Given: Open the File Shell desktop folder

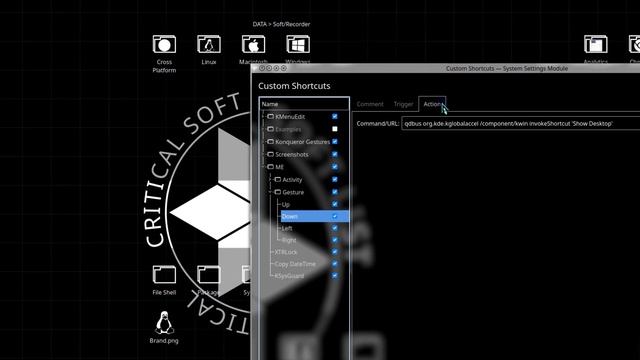Looking at the screenshot, I should [x=164, y=275].
